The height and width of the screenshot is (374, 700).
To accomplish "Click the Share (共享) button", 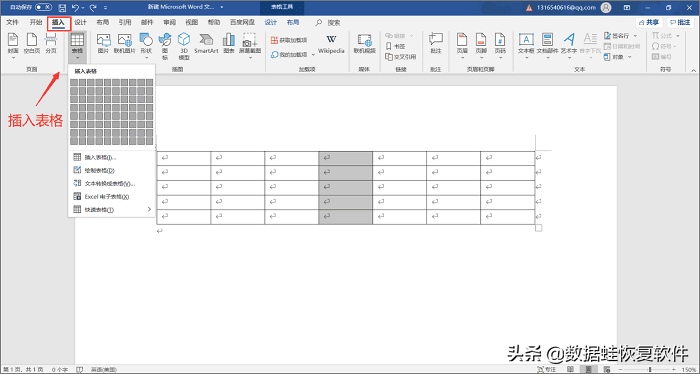I will coord(649,22).
